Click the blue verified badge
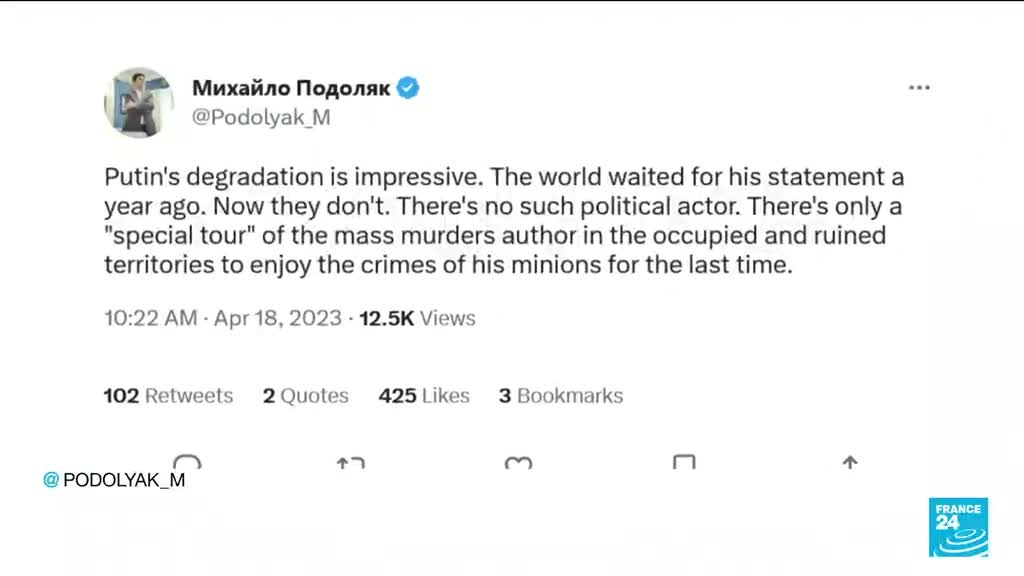Viewport: 1024px width, 576px height. point(408,88)
